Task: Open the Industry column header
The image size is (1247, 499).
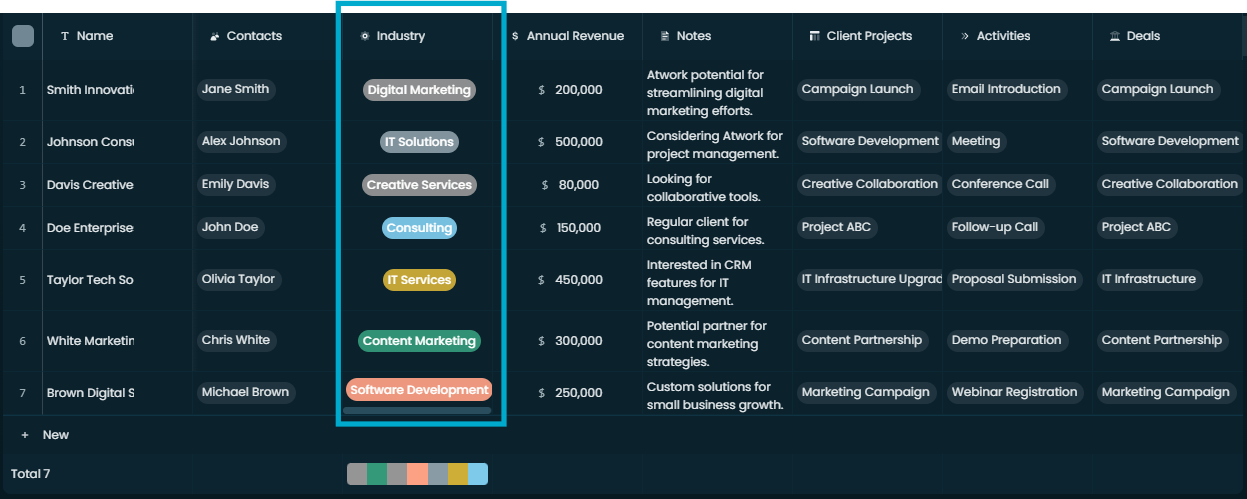Action: pos(418,36)
